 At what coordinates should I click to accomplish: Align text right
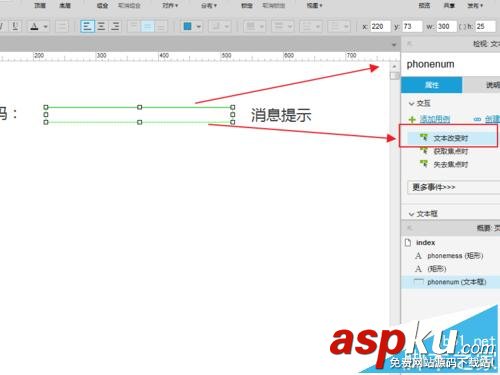pyautogui.click(x=115, y=26)
